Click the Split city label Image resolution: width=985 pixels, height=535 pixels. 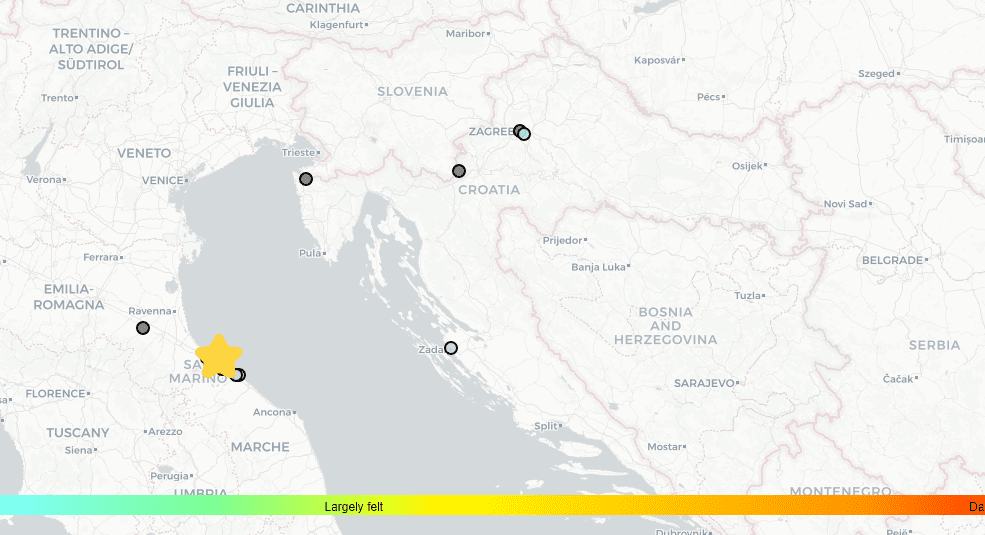[546, 426]
